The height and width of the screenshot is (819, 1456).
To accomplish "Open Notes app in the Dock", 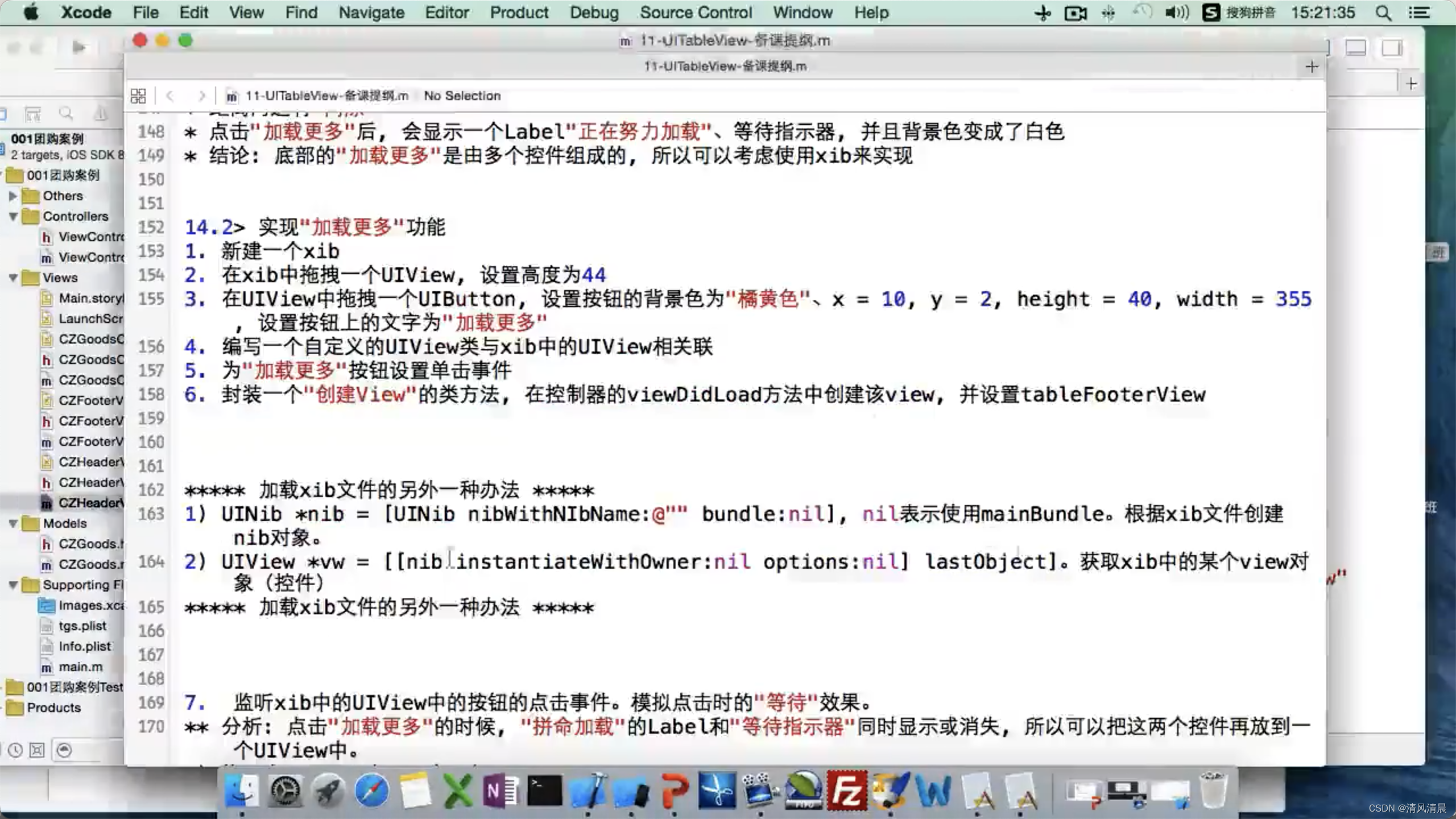I will point(415,791).
